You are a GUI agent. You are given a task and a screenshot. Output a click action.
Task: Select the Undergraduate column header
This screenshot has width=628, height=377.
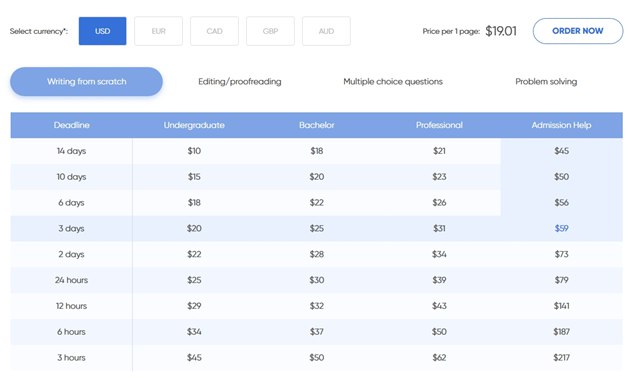click(x=194, y=125)
